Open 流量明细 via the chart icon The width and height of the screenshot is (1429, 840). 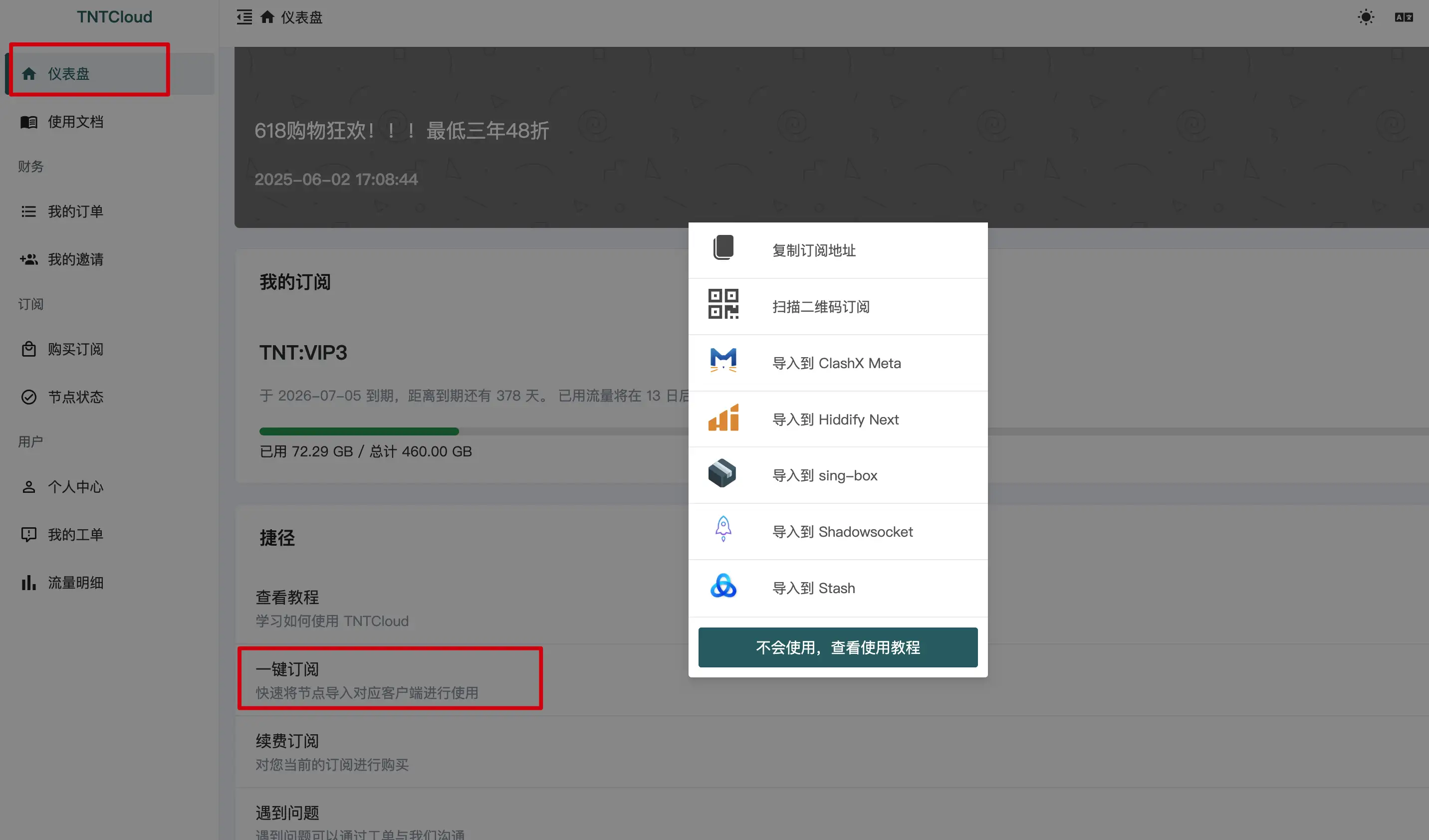(x=29, y=582)
